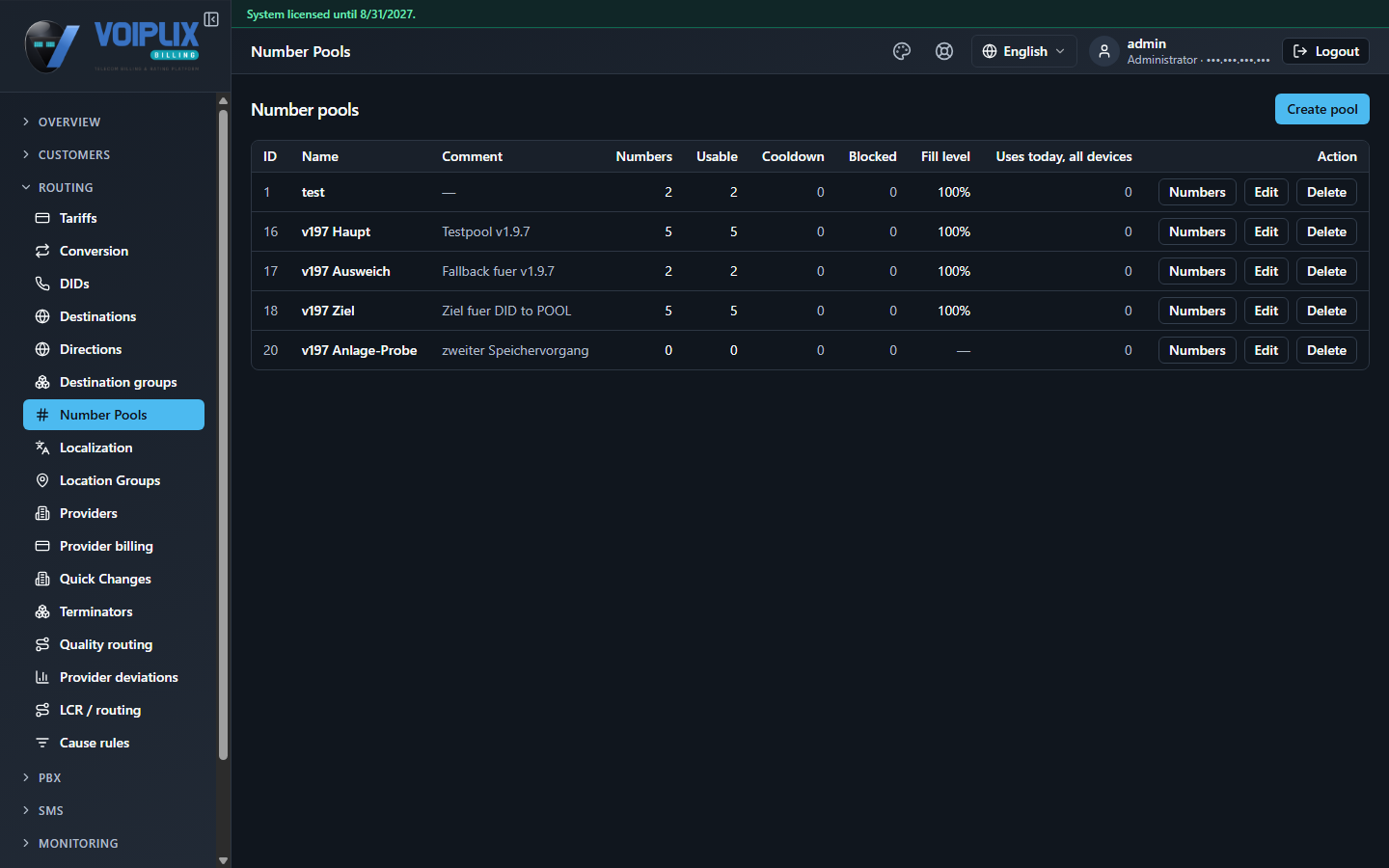
Task: Open the English language dropdown
Action: [x=1023, y=51]
